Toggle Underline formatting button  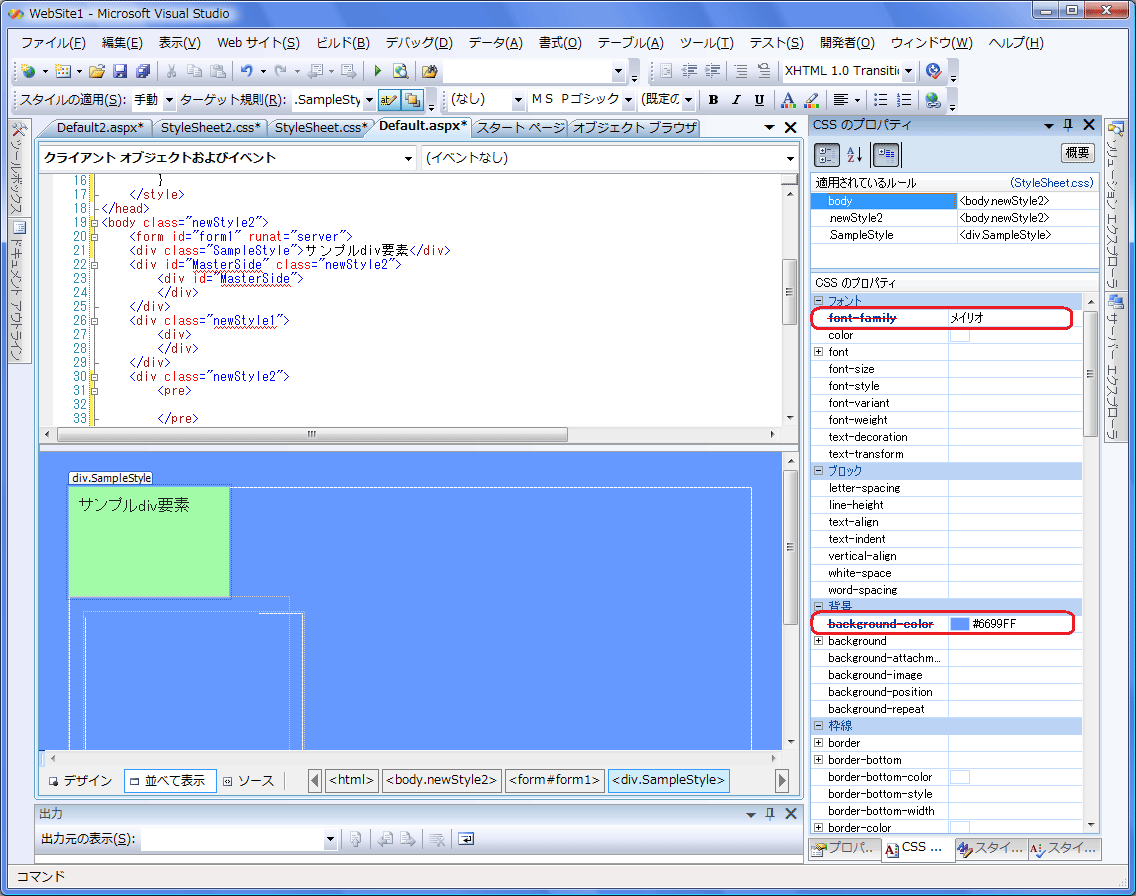(759, 100)
